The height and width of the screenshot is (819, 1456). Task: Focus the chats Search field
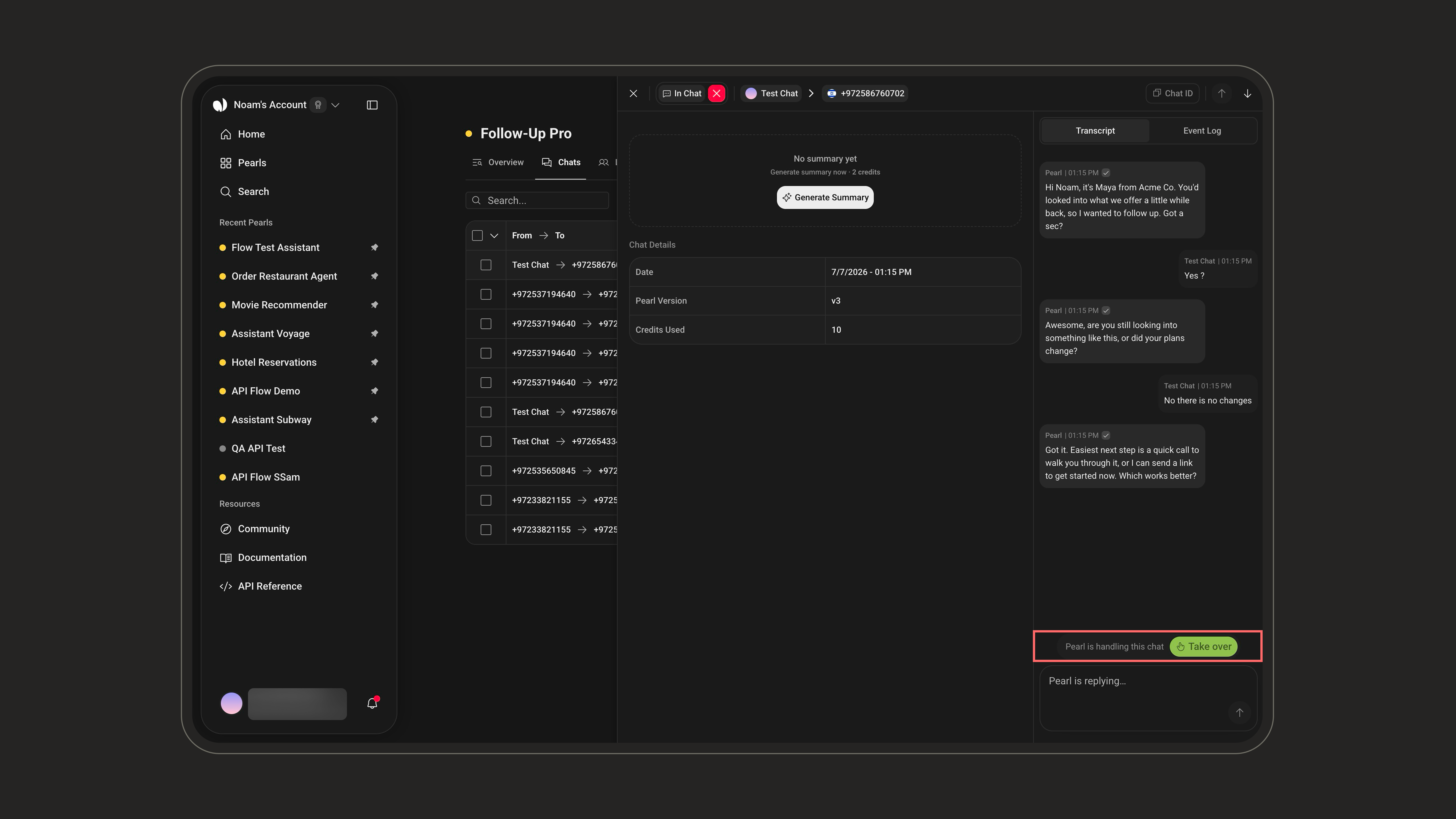[x=537, y=201]
